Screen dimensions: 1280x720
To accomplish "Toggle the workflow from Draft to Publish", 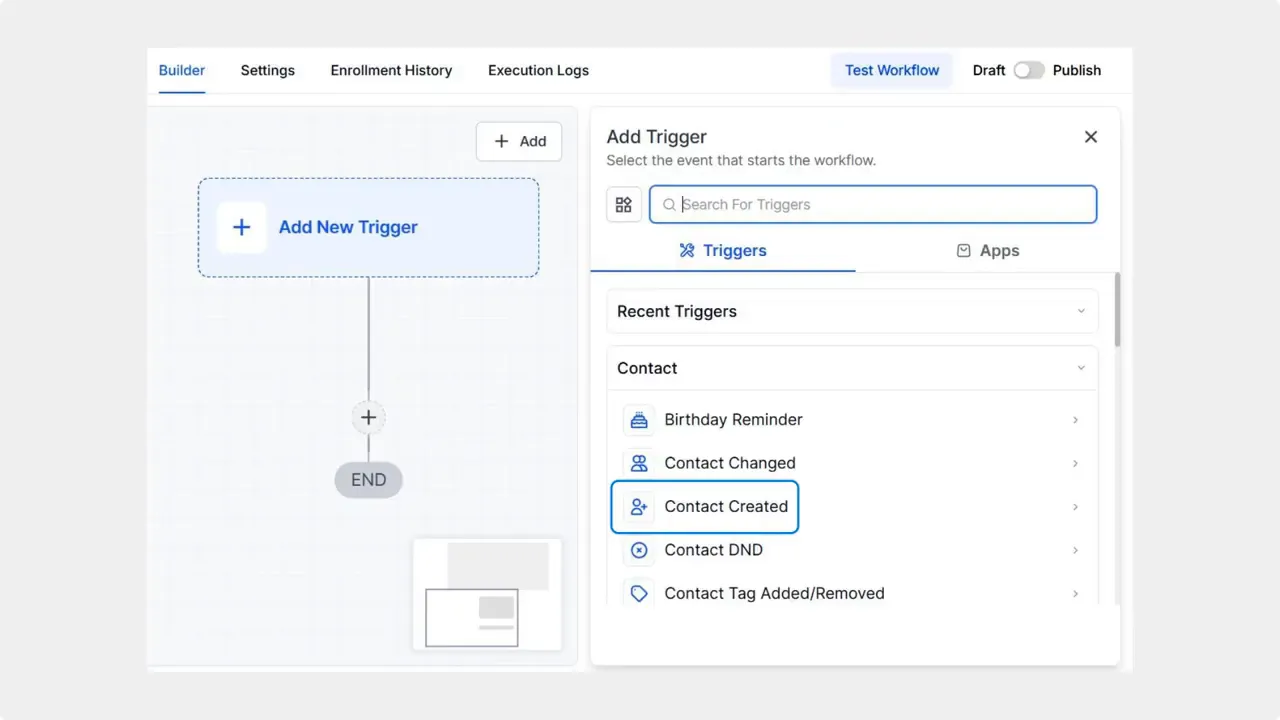I will pos(1029,70).
